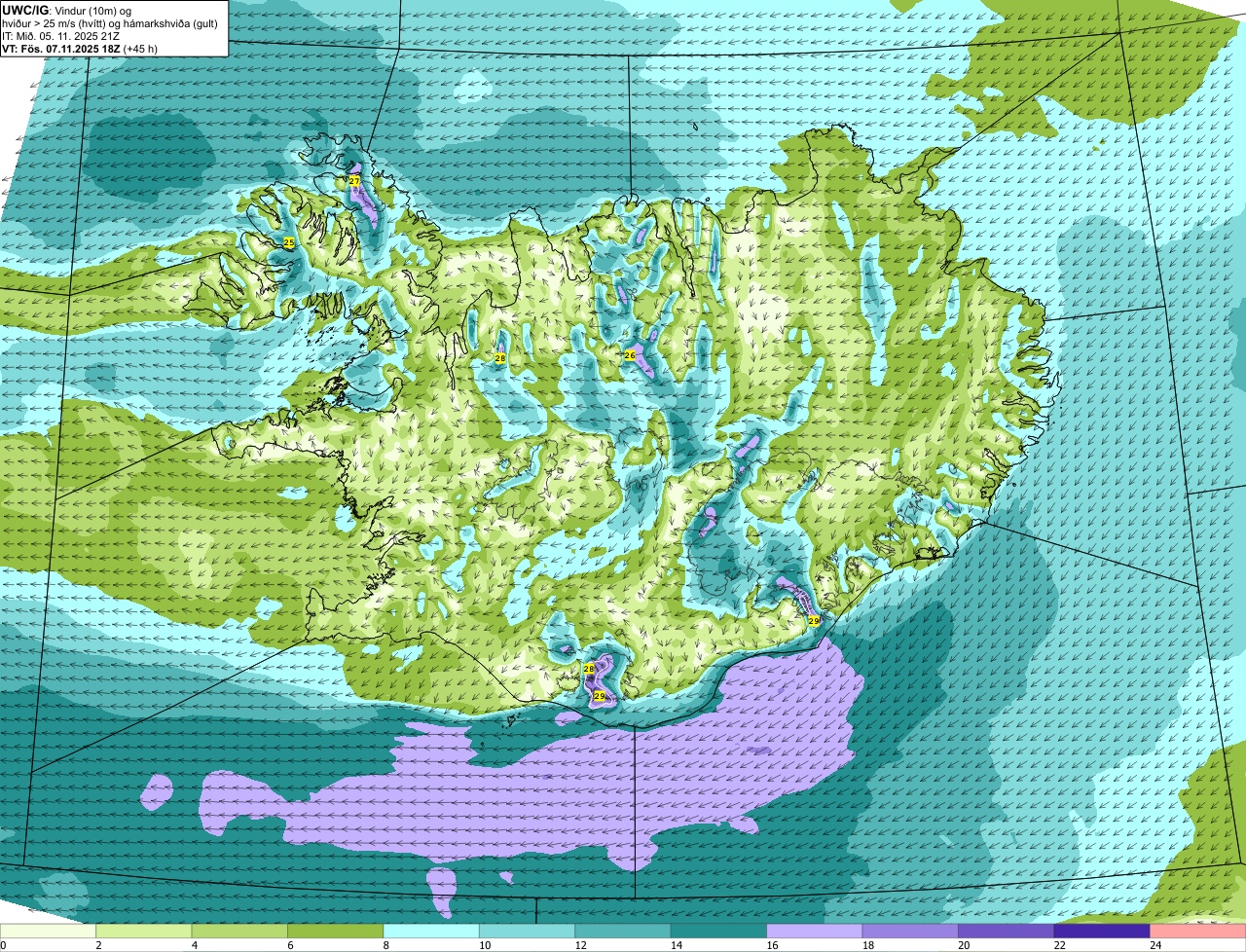Click the 2–4 m/s light green legend swatch
1246x952 pixels.
click(144, 931)
